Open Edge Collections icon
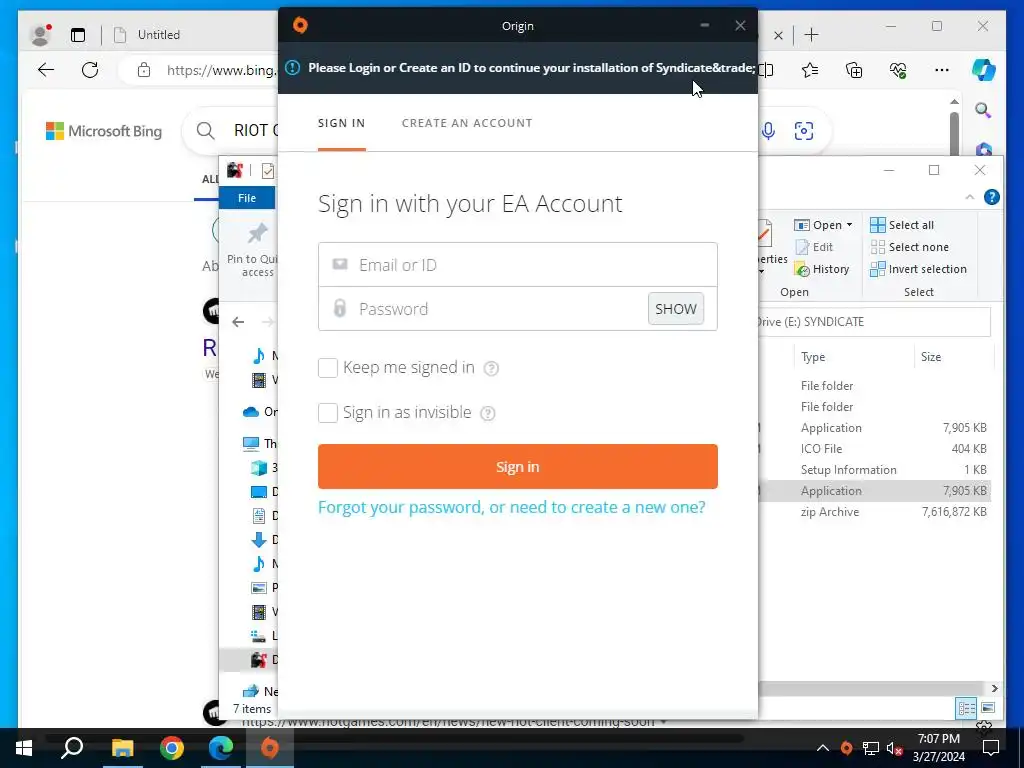1024x768 pixels. [854, 70]
